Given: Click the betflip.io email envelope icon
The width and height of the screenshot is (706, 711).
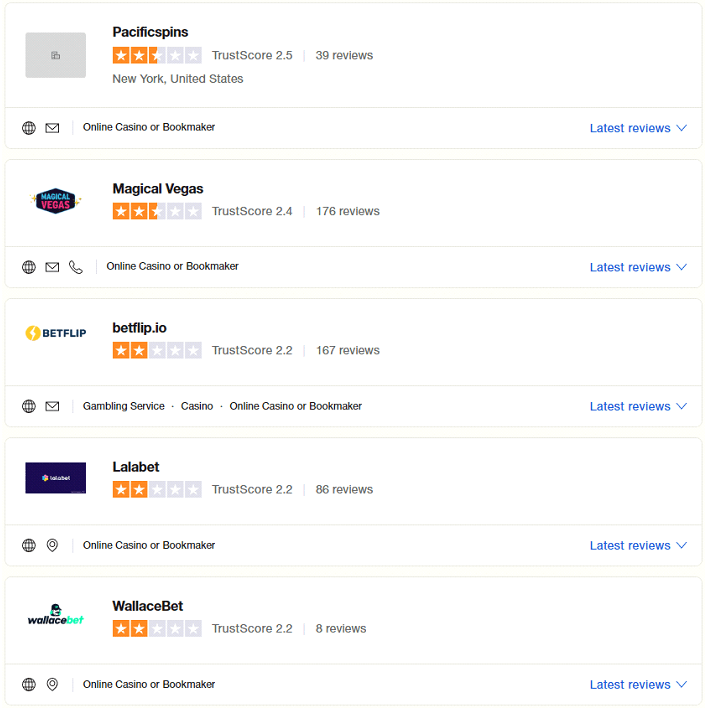Looking at the screenshot, I should coord(52,406).
